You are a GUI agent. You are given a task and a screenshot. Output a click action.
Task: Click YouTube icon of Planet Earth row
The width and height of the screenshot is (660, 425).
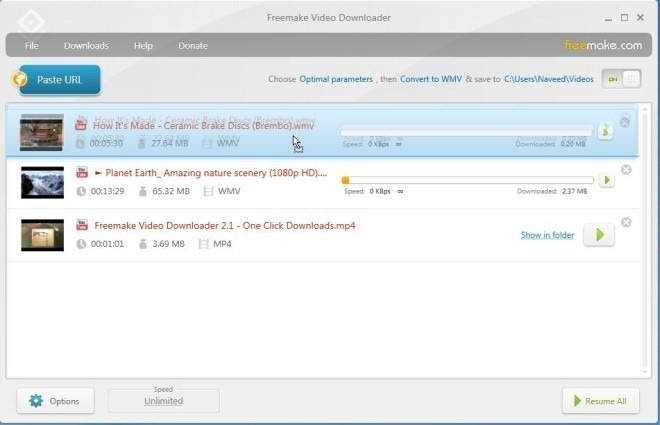[x=82, y=172]
